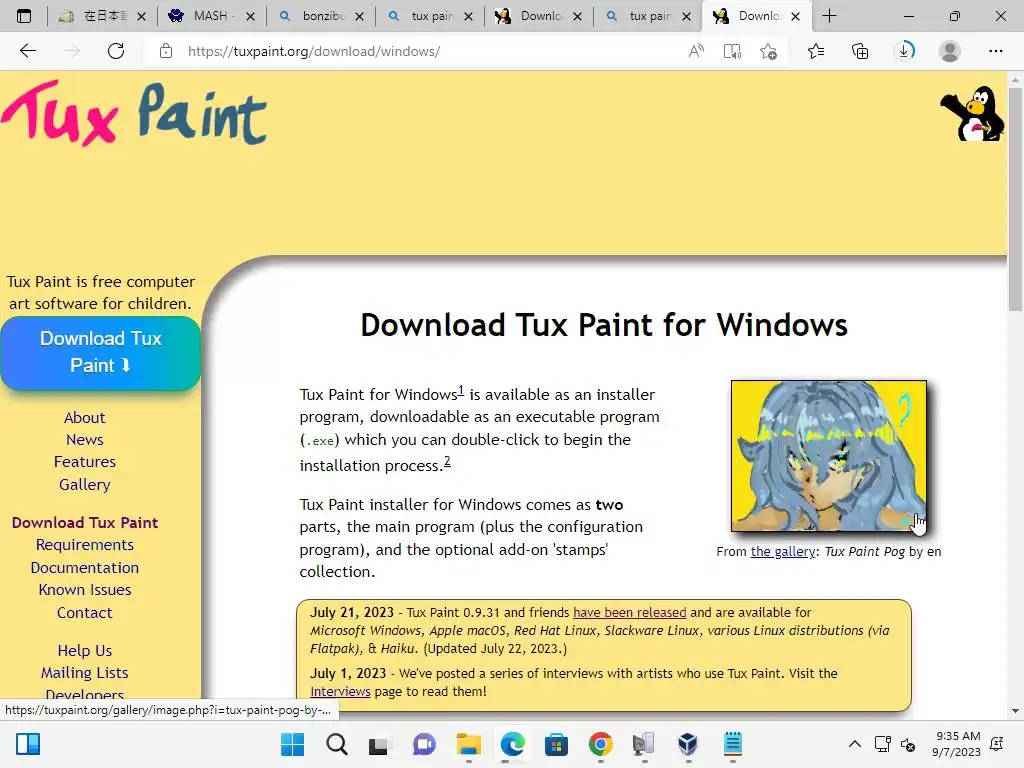Open the Requirements sidebar link
The width and height of the screenshot is (1024, 768).
[84, 545]
